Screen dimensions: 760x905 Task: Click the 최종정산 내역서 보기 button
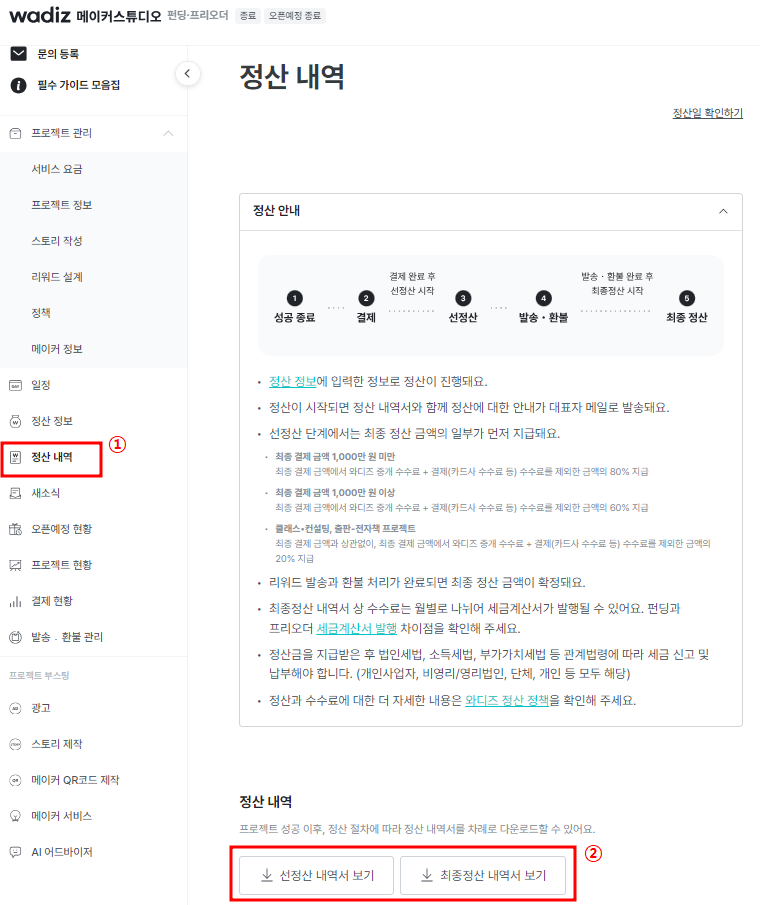(x=483, y=875)
